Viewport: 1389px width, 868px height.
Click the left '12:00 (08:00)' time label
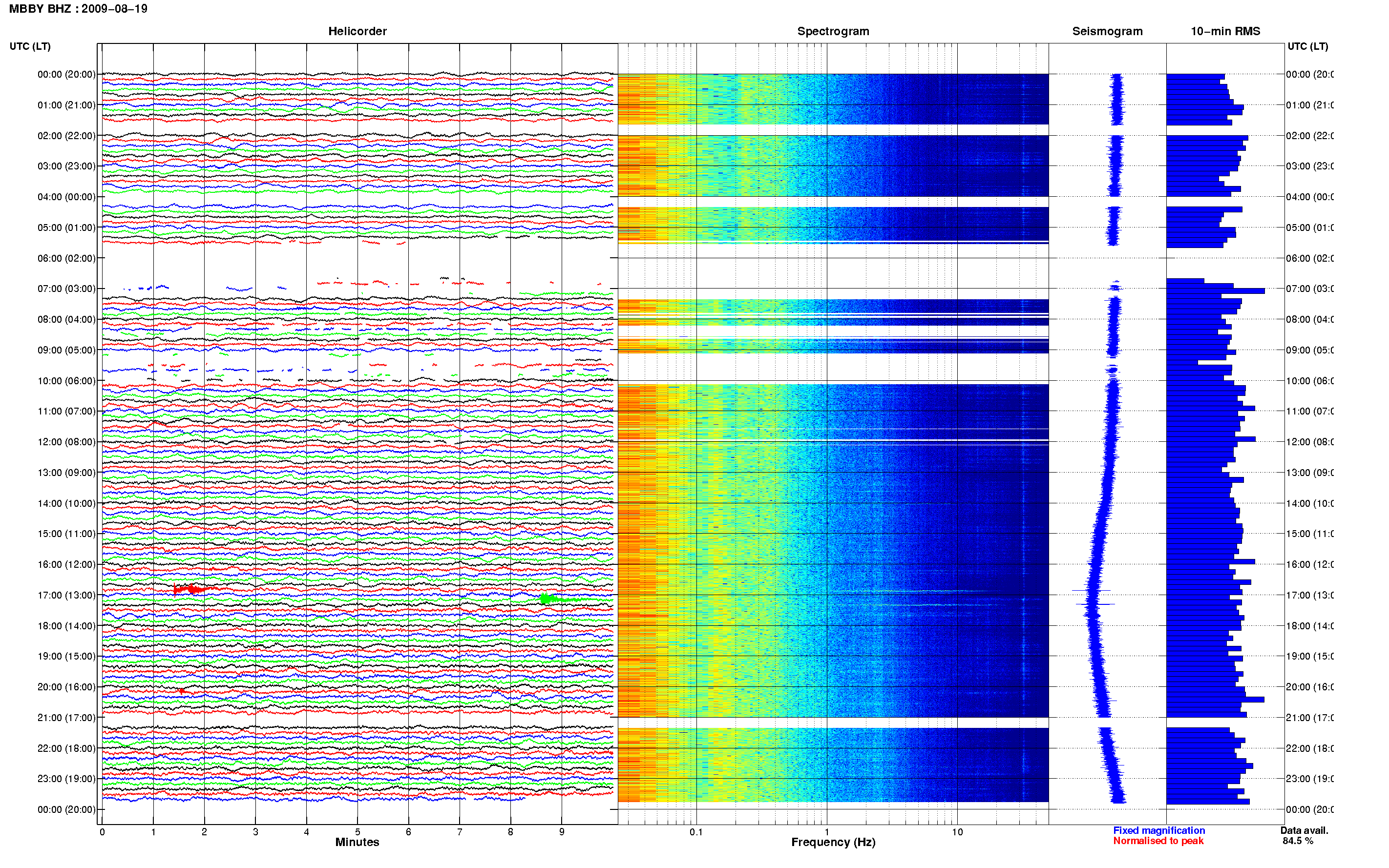[x=66, y=442]
